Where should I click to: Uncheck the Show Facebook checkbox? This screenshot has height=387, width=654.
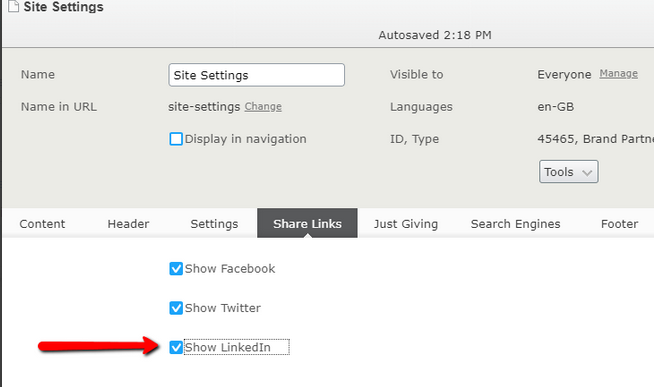point(176,269)
